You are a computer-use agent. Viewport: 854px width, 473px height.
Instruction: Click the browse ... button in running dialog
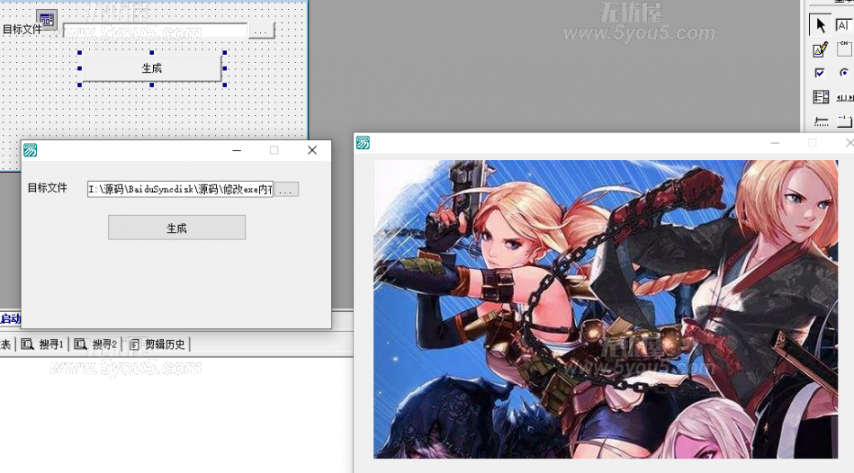(x=286, y=190)
